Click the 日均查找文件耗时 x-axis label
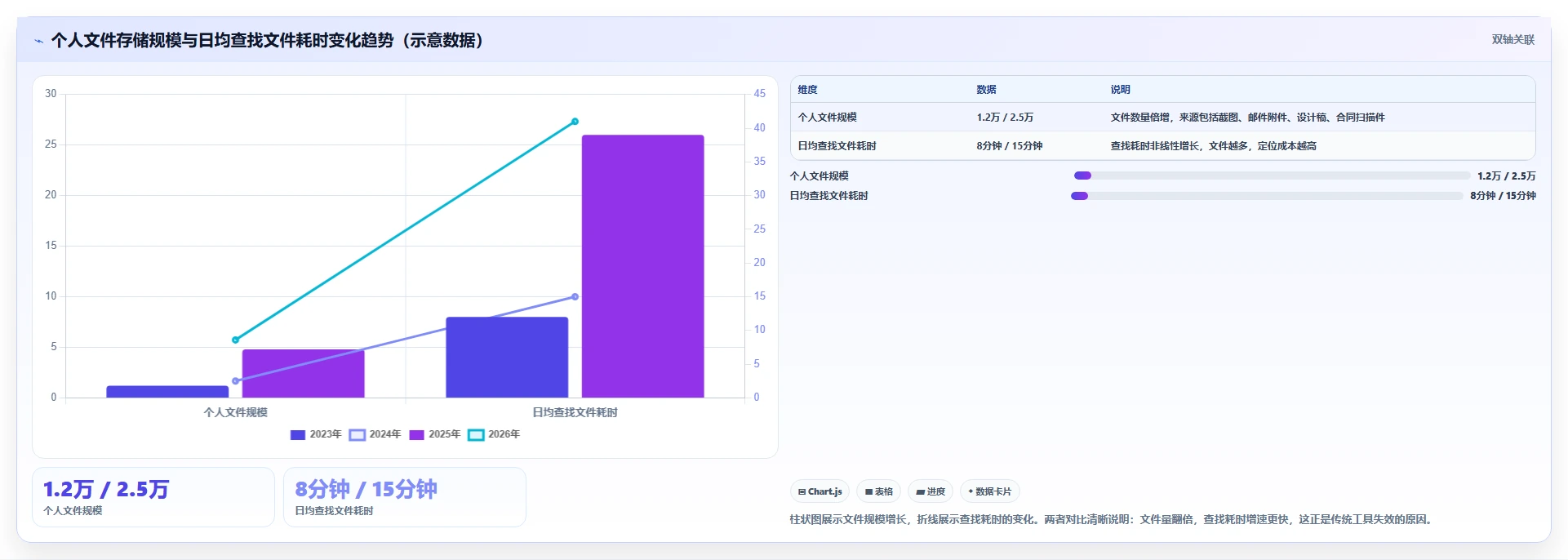The image size is (1568, 560). click(x=575, y=412)
